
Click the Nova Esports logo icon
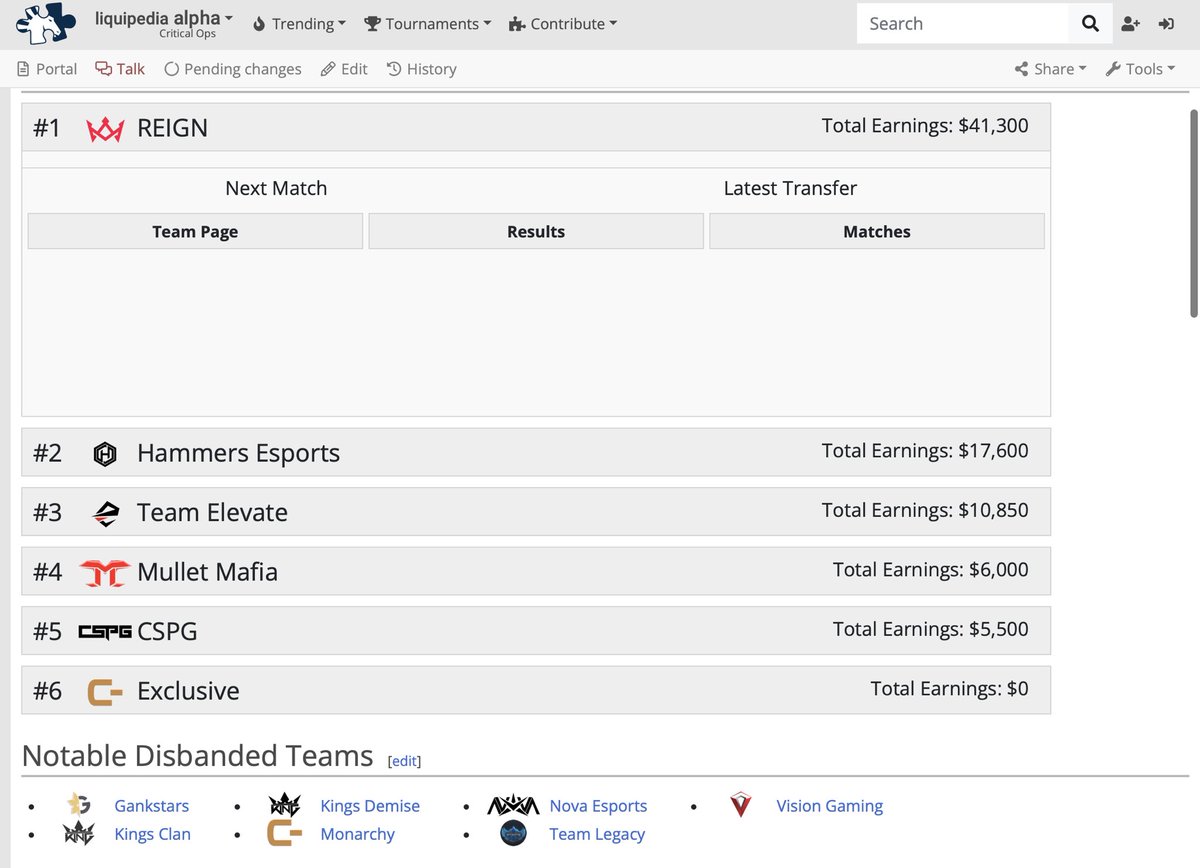click(513, 805)
